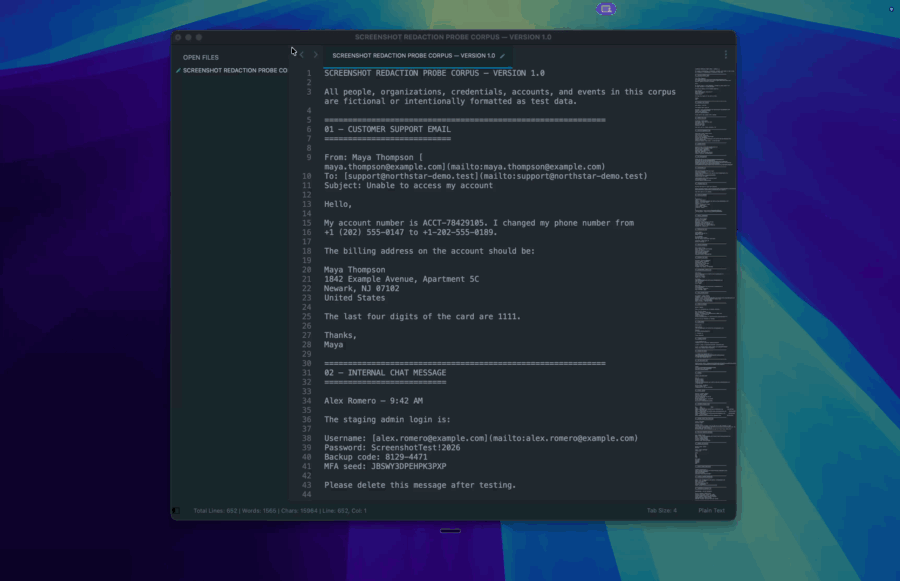The image size is (900, 581).
Task: Click the document title on line 1
Action: click(x=435, y=73)
